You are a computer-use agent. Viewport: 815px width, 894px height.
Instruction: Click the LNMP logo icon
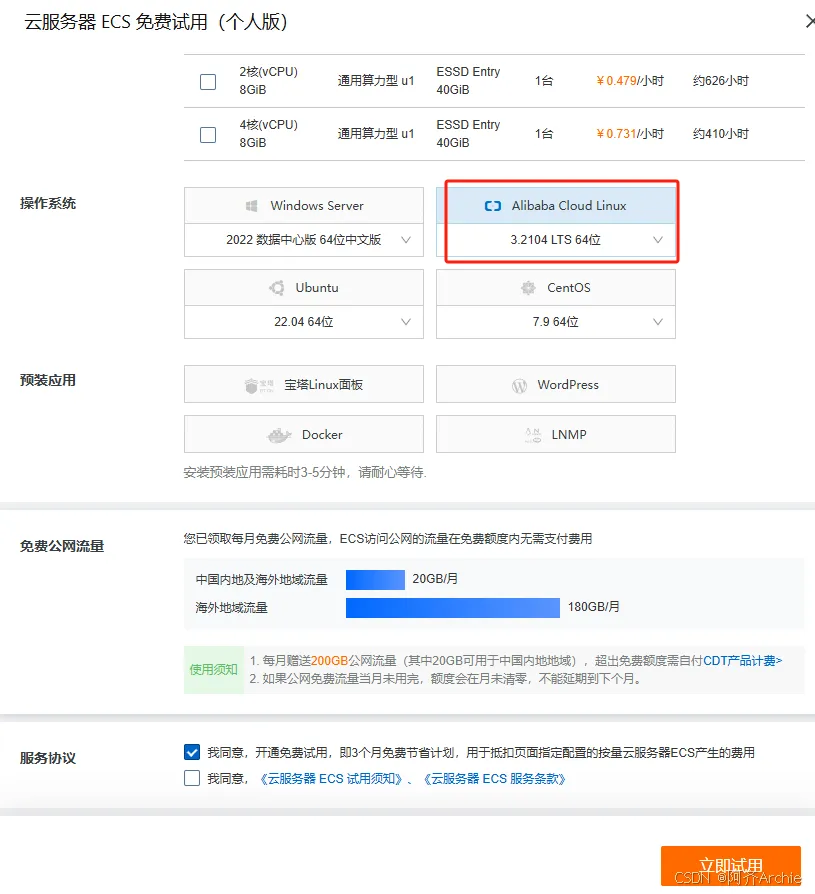click(533, 436)
